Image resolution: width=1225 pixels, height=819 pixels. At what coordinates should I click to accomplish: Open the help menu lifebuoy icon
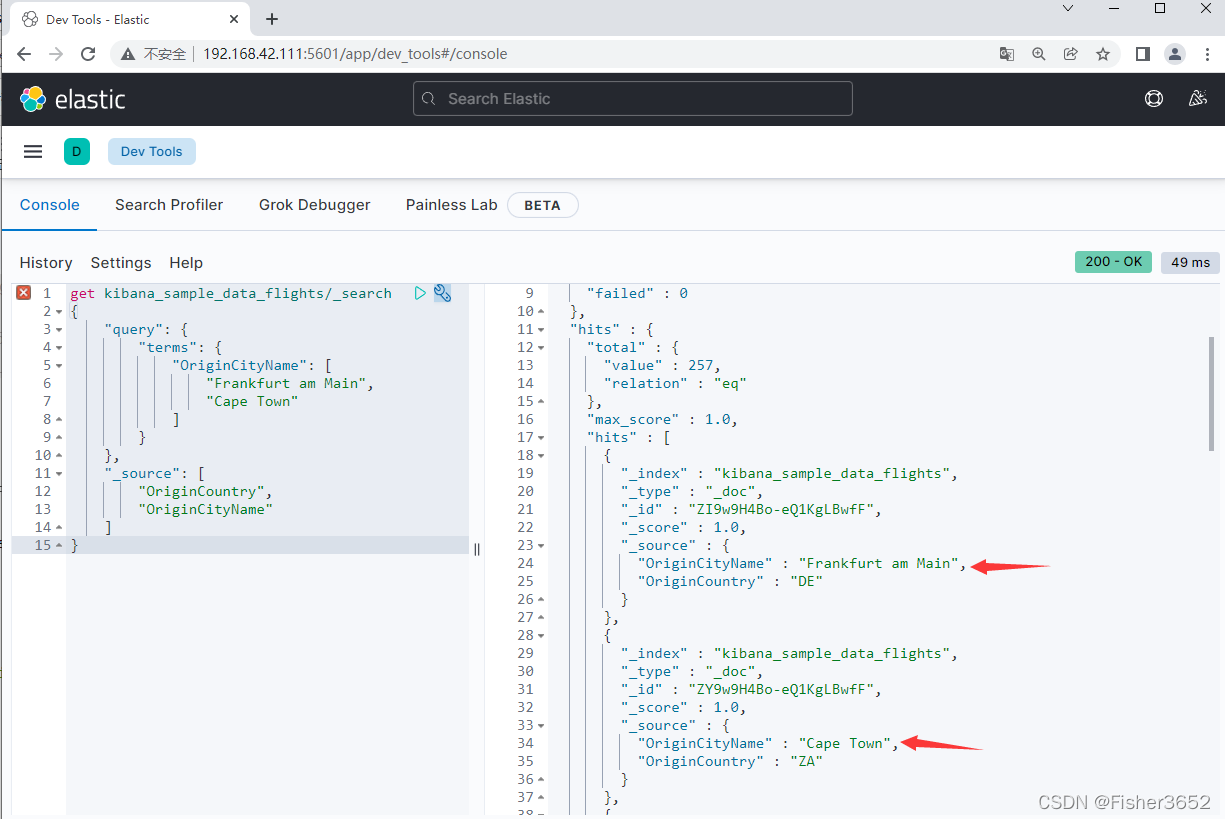point(1154,99)
